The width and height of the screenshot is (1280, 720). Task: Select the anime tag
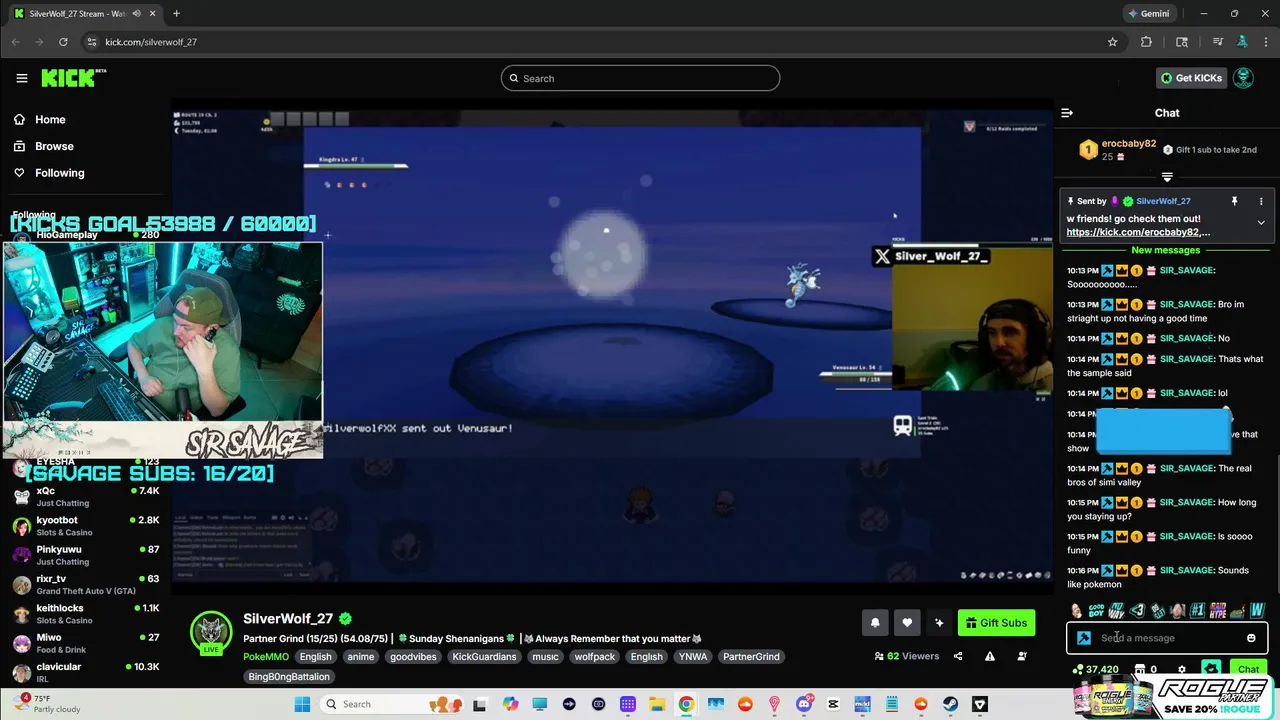click(360, 657)
